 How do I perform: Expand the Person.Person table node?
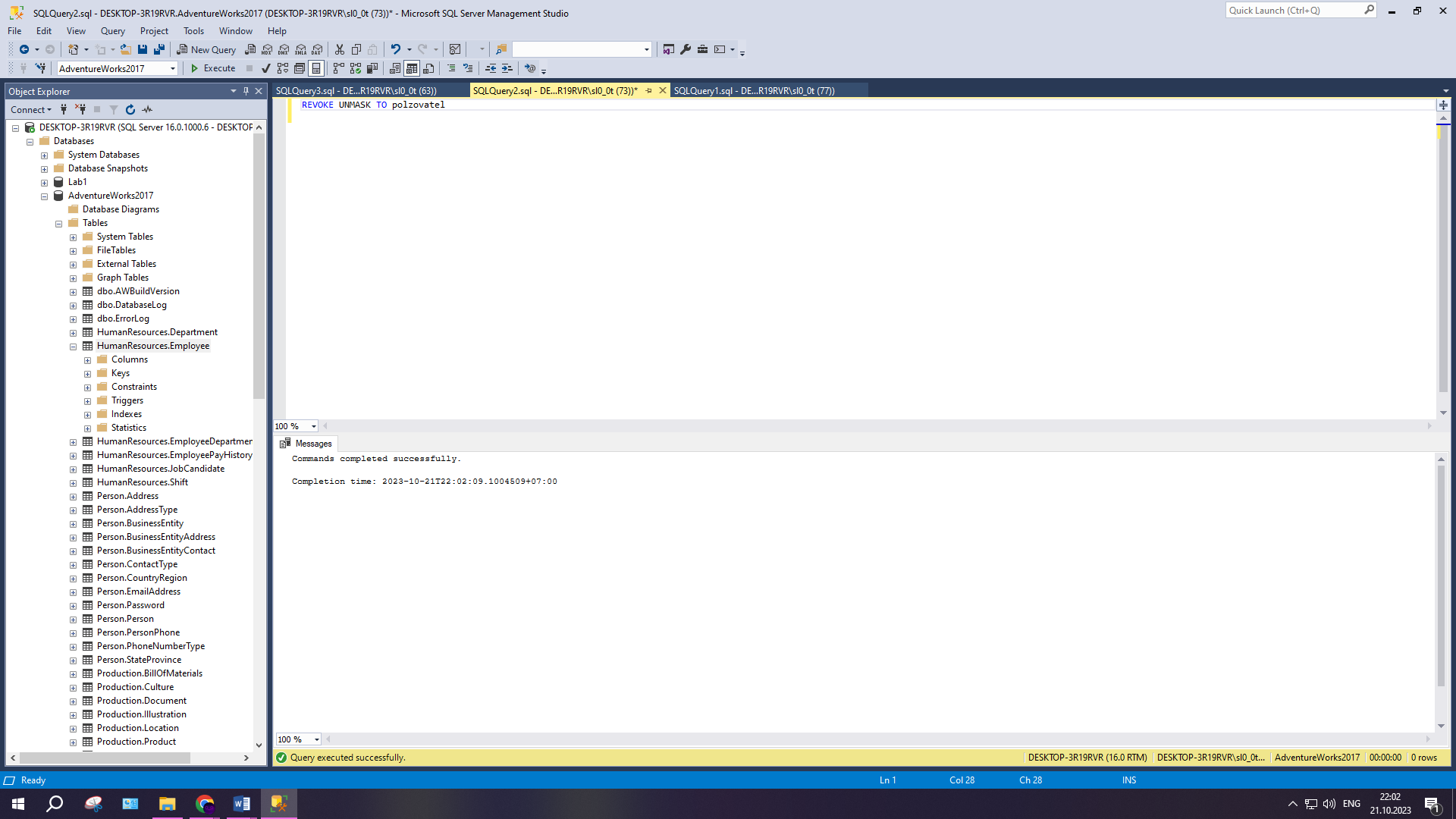coord(74,620)
